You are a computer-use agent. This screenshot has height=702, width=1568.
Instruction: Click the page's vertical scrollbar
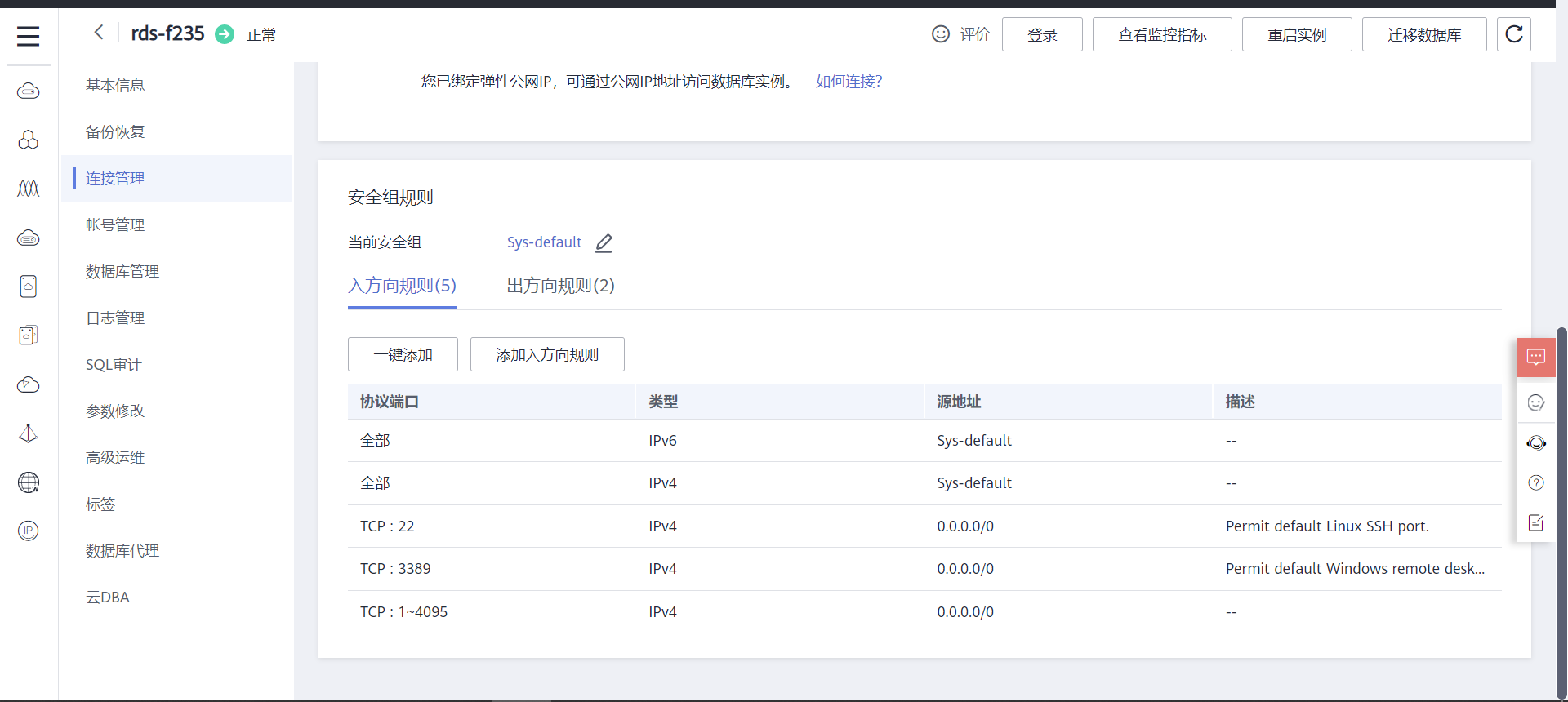[1561, 513]
